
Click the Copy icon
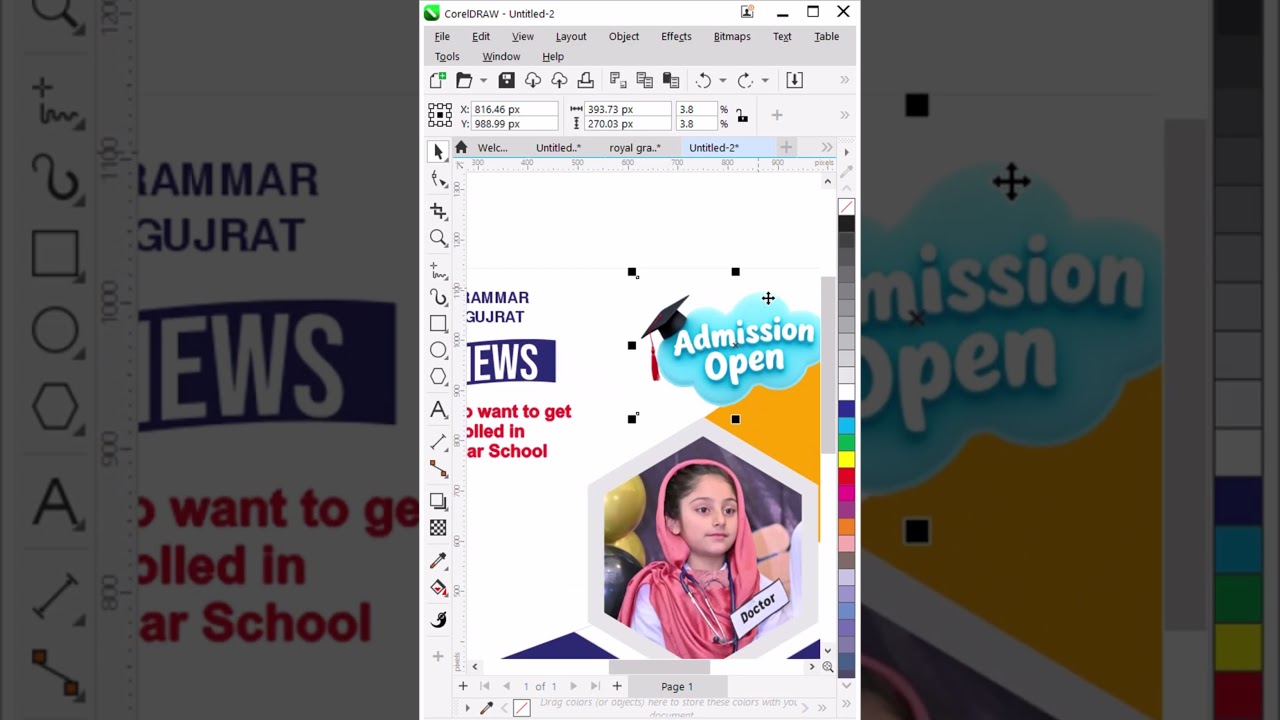644,80
